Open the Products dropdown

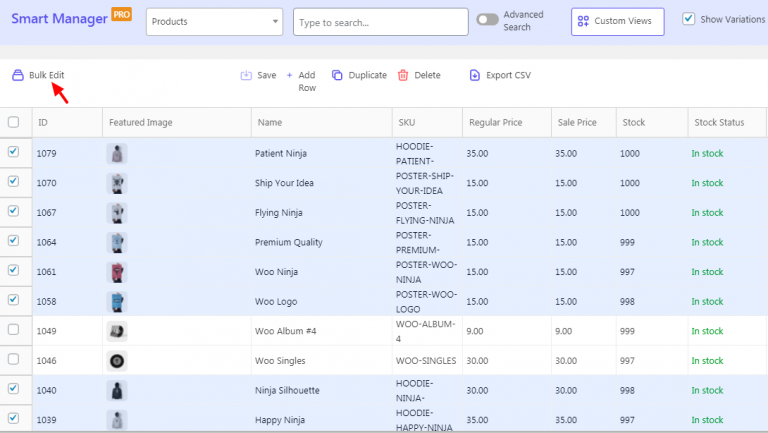(x=214, y=21)
